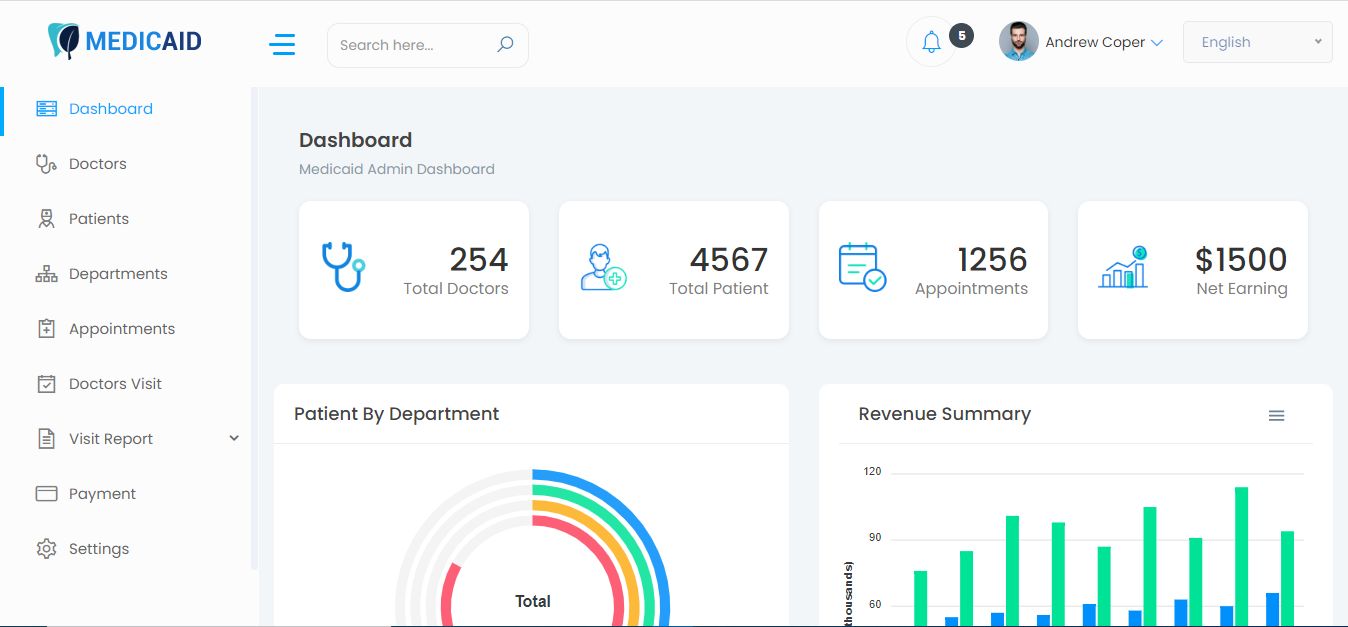This screenshot has width=1348, height=627.
Task: Click the Net Earning chart icon
Action: click(1123, 267)
